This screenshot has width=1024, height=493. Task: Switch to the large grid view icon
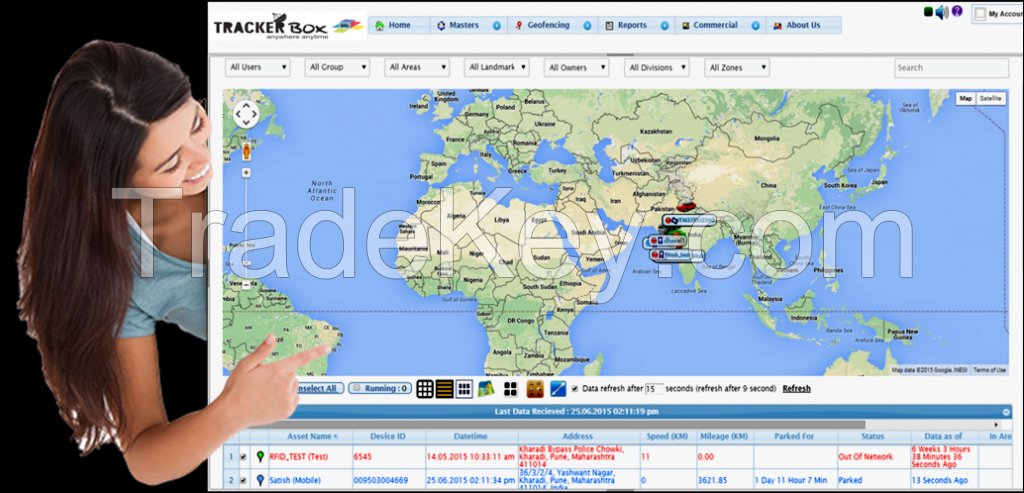tap(425, 389)
